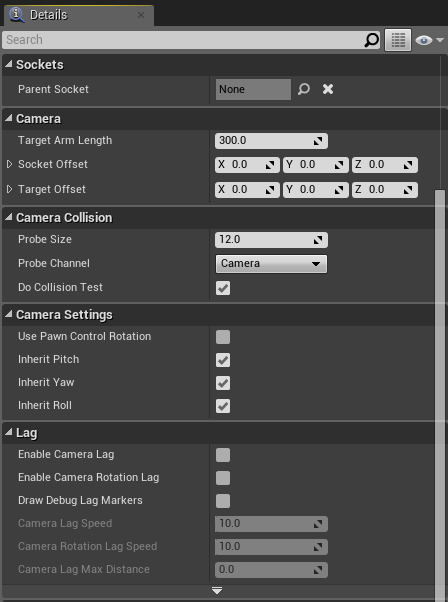This screenshot has width=448, height=602.
Task: Click the Search field
Action: (x=191, y=40)
